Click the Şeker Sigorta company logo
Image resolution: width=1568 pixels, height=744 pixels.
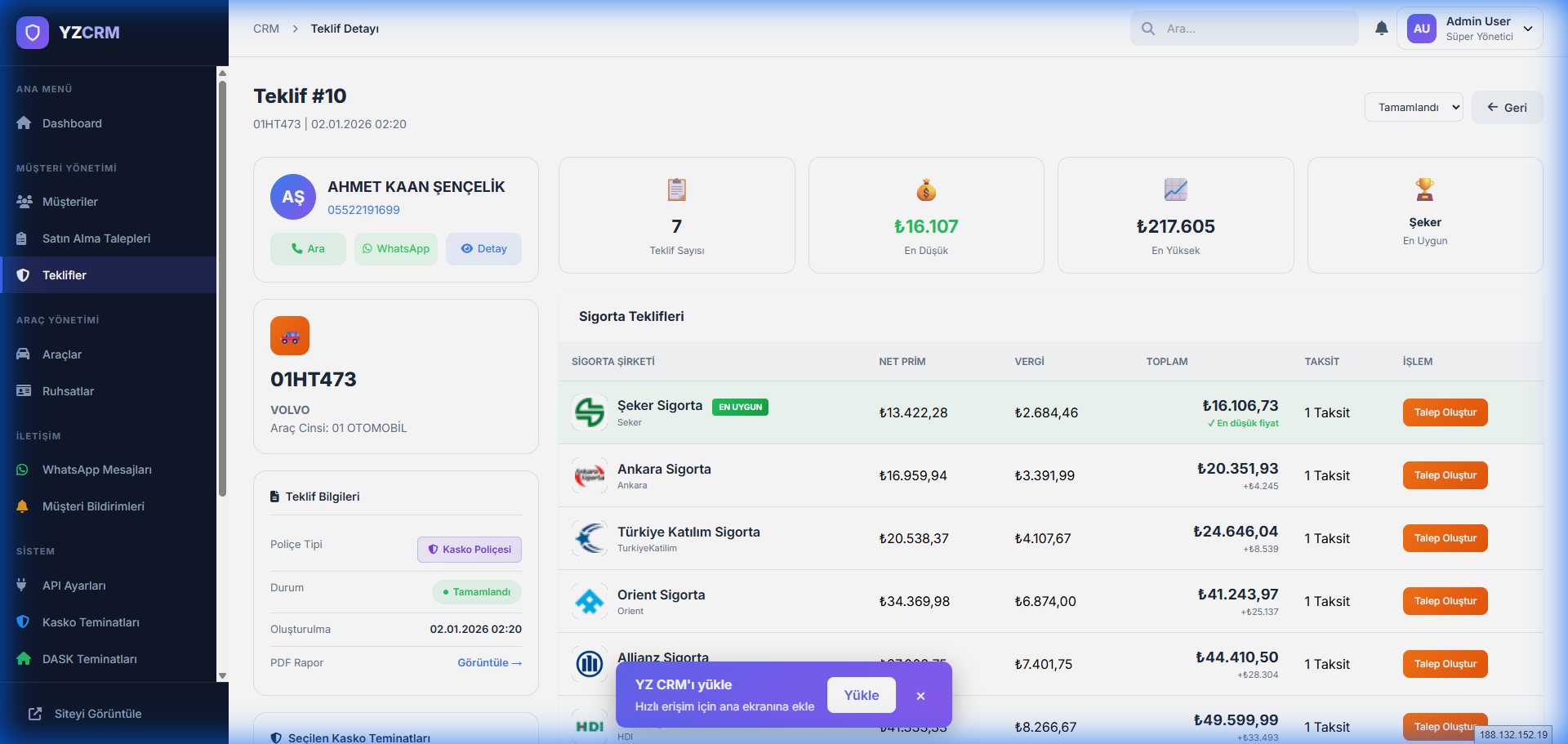[x=589, y=412]
